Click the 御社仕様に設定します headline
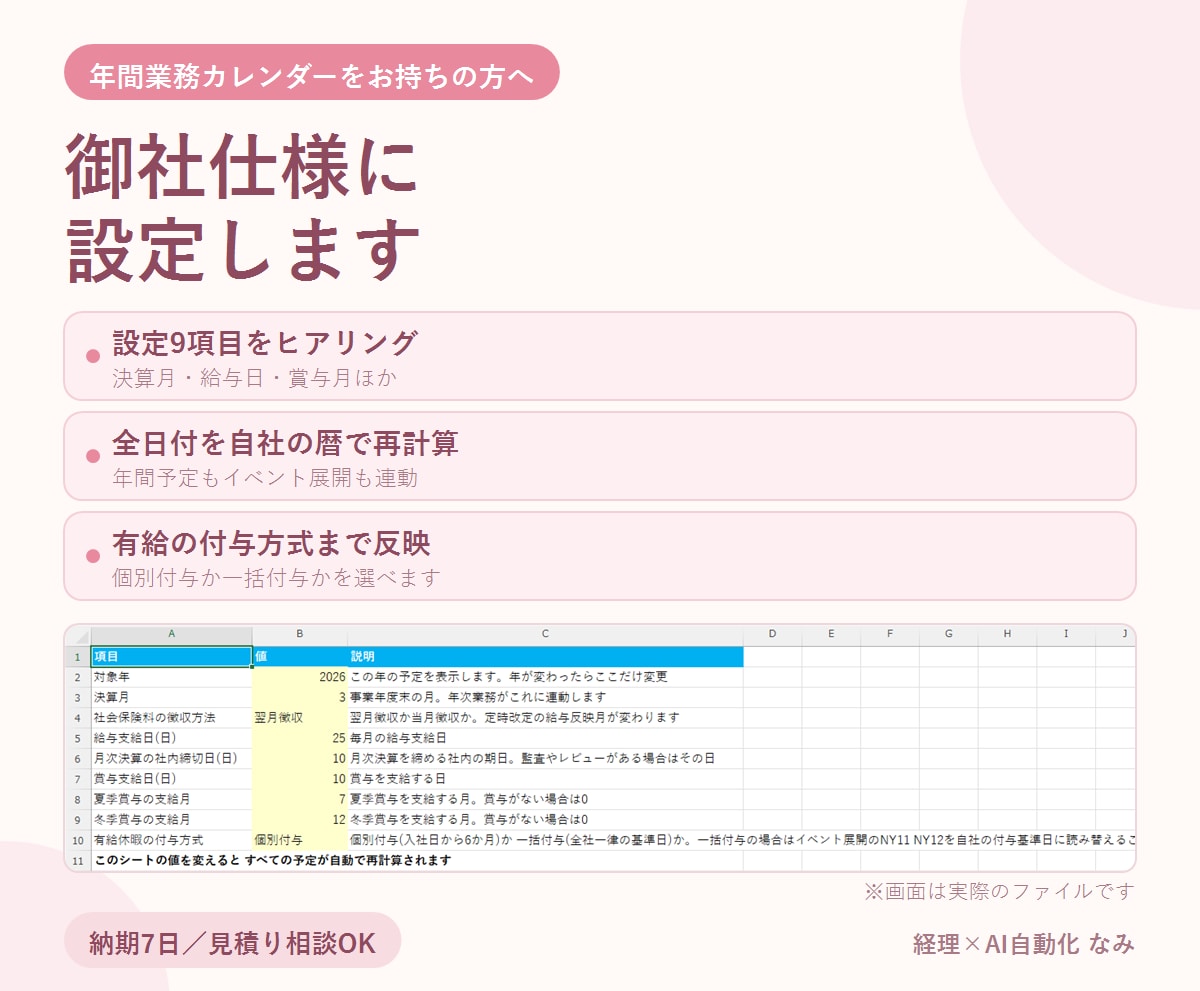This screenshot has height=991, width=1200. click(x=243, y=209)
